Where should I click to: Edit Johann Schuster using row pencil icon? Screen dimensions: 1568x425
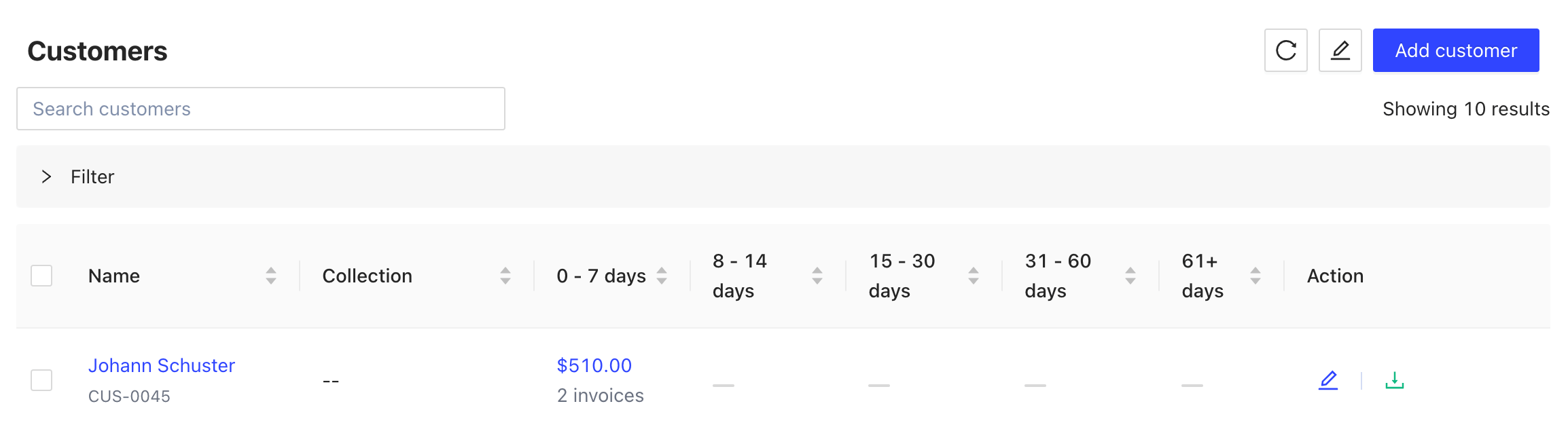[1328, 380]
